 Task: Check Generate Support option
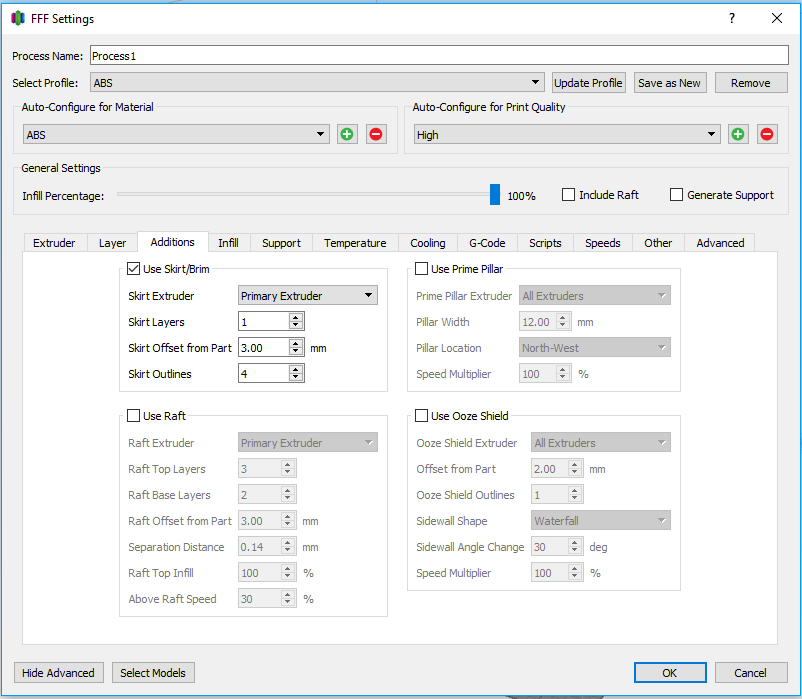click(676, 195)
